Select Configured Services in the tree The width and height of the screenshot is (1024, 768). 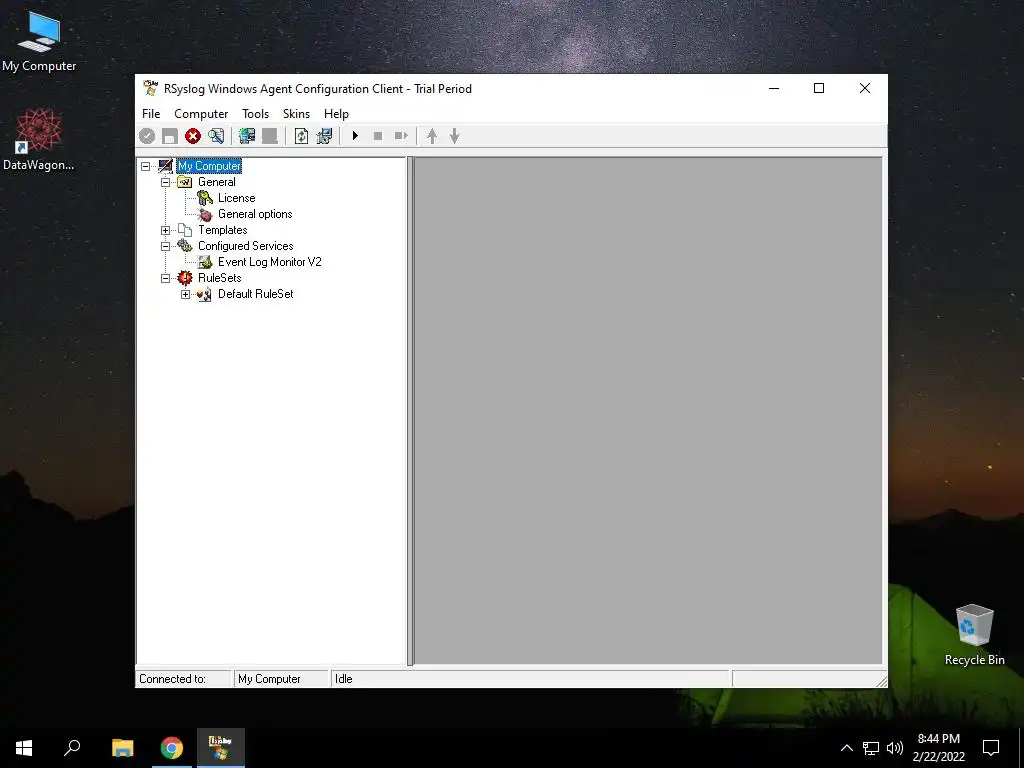click(246, 246)
